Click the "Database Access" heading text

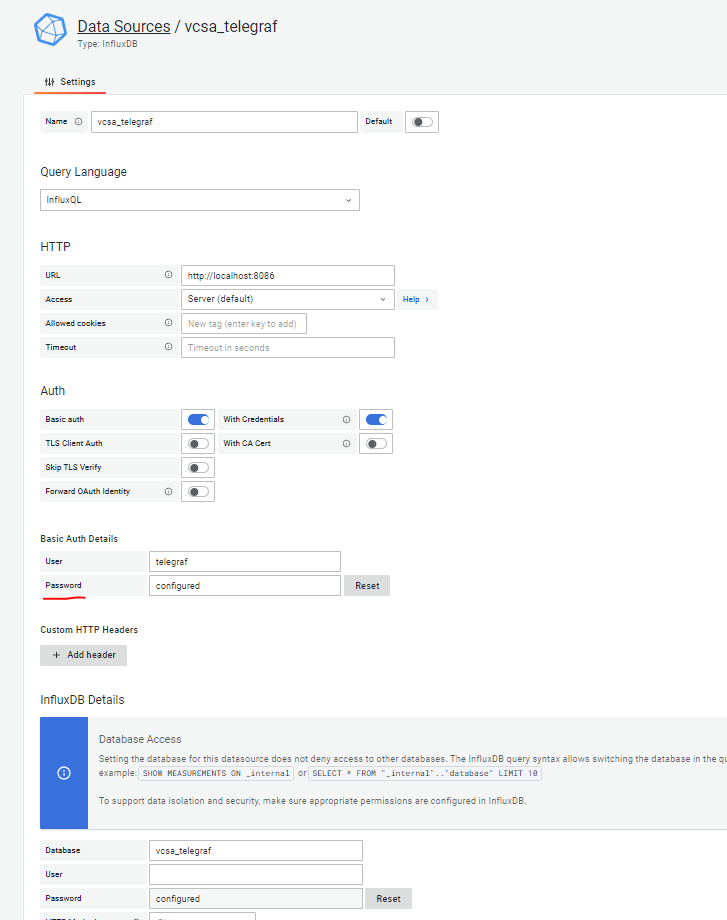tap(140, 739)
